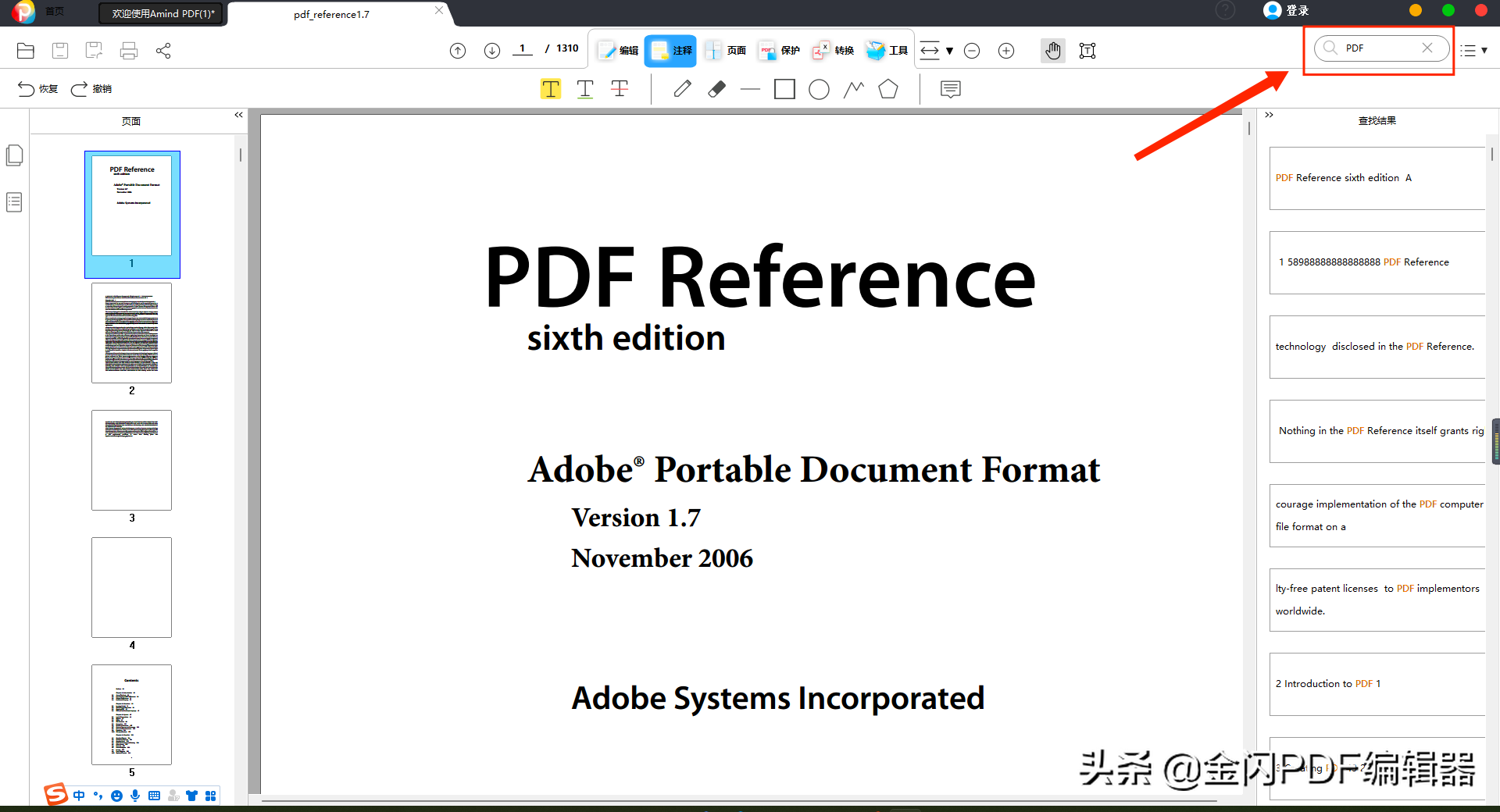Click the 恢复 undo button
This screenshot has width=1500, height=812.
click(37, 89)
